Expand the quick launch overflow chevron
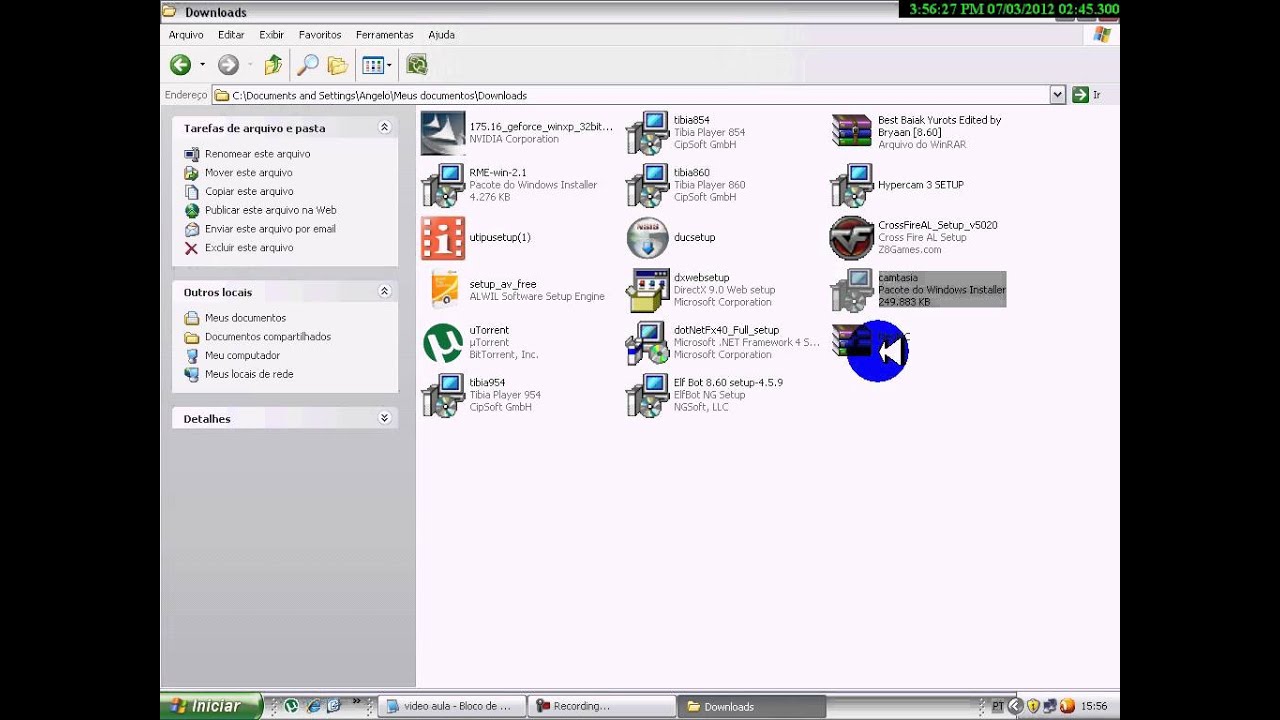 pos(357,702)
